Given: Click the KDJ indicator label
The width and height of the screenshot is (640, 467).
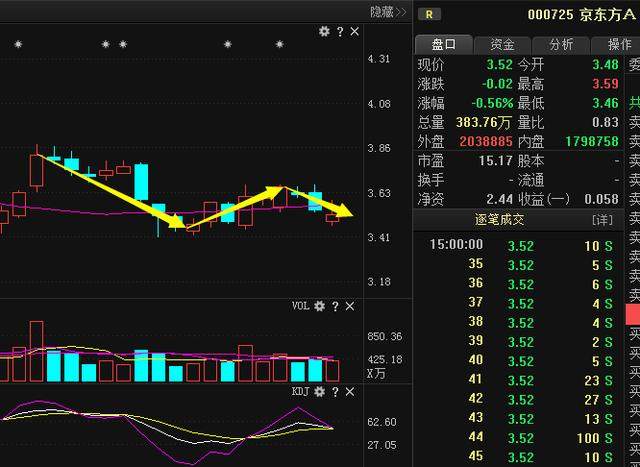Looking at the screenshot, I should click(x=300, y=392).
